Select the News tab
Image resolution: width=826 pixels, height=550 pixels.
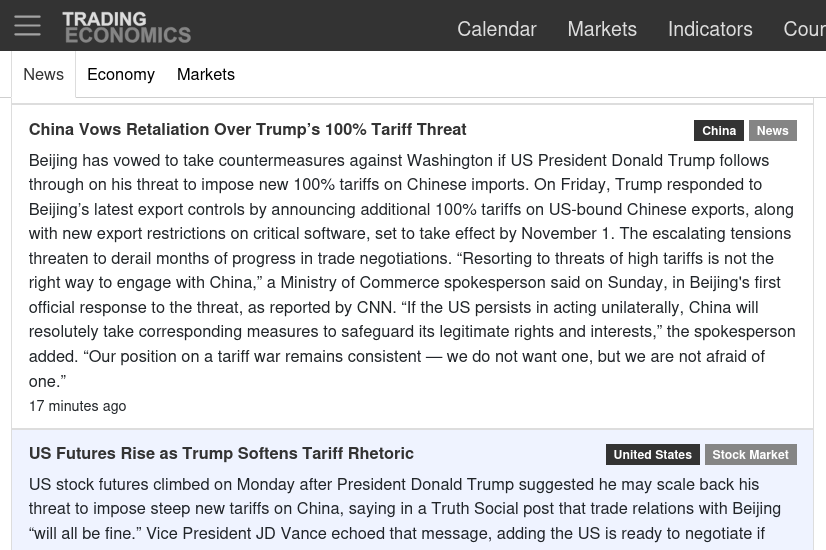pyautogui.click(x=44, y=74)
